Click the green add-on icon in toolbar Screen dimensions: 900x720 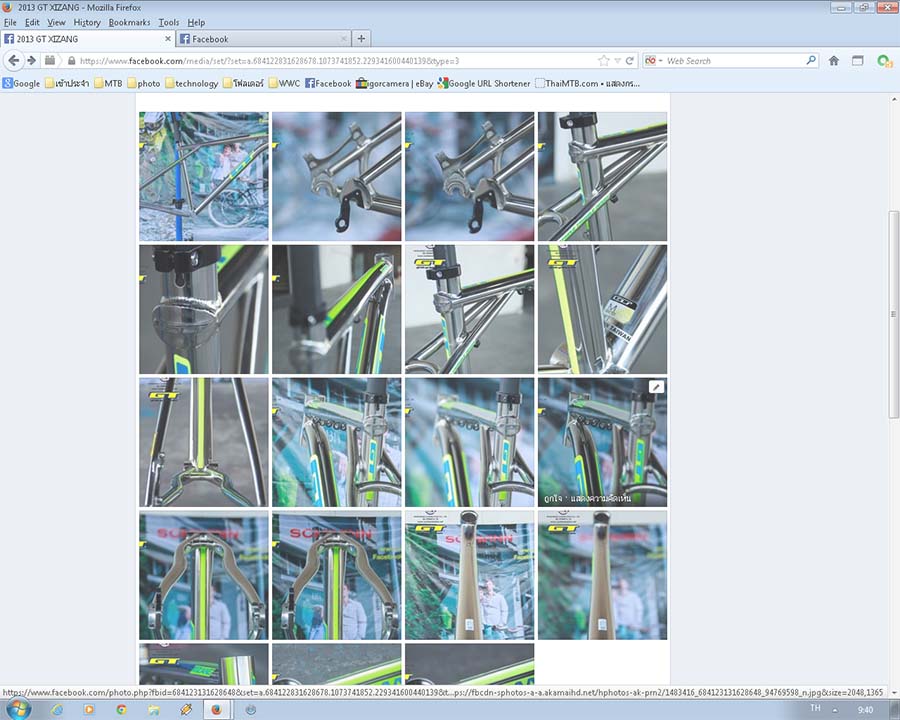[884, 60]
